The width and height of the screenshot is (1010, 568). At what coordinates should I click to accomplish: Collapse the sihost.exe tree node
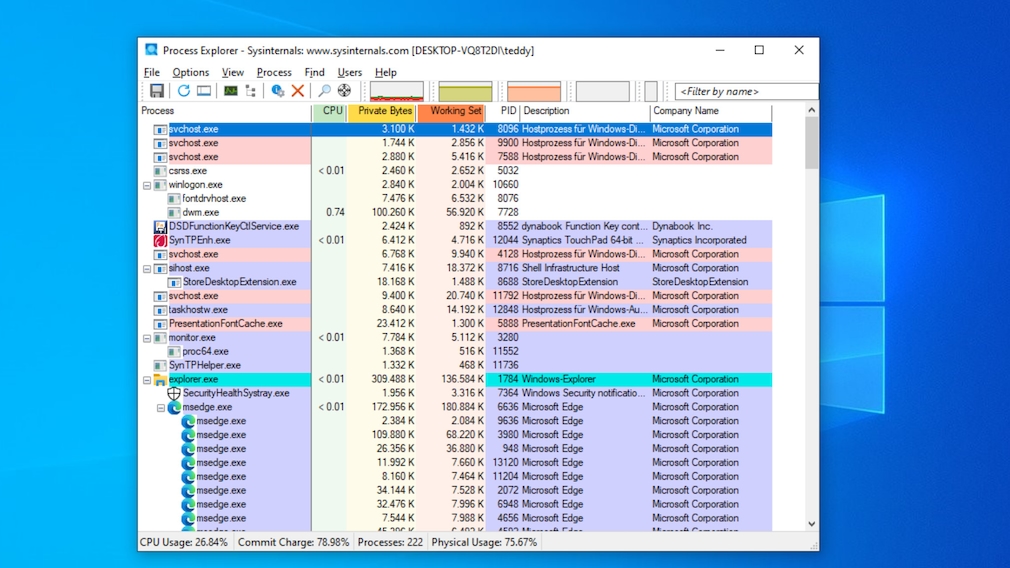[147, 269]
